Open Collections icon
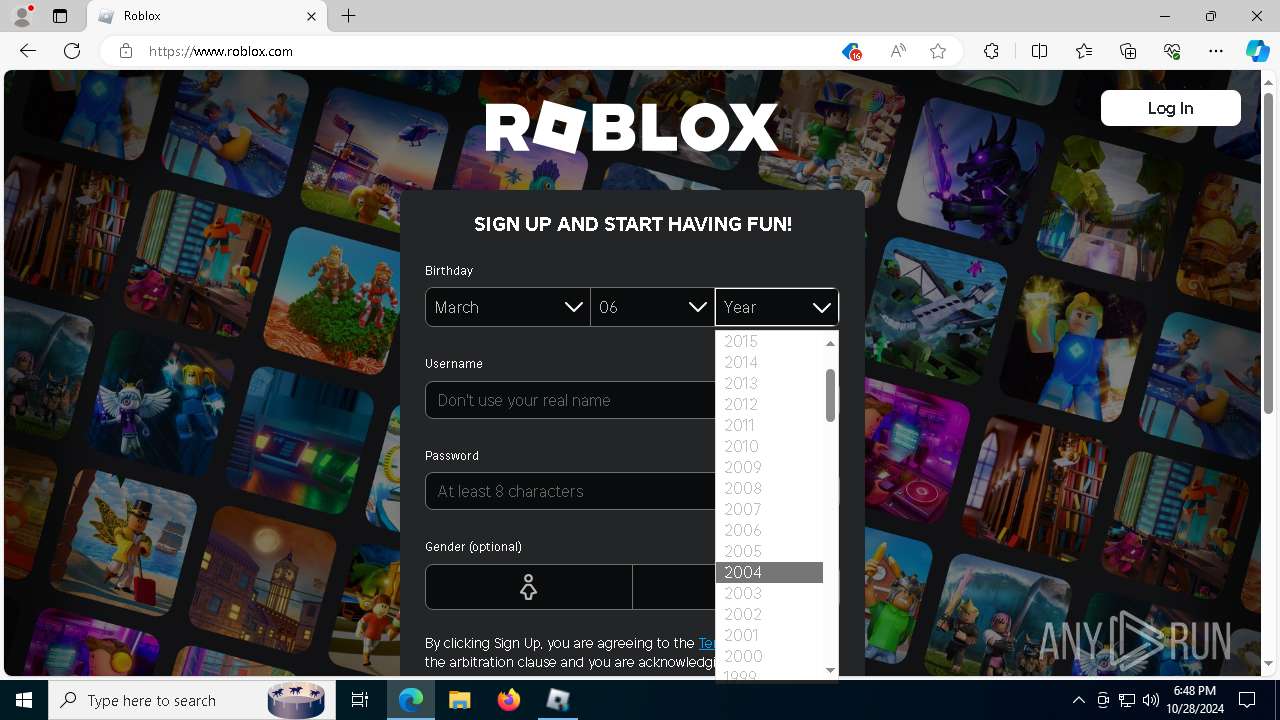 point(1128,51)
